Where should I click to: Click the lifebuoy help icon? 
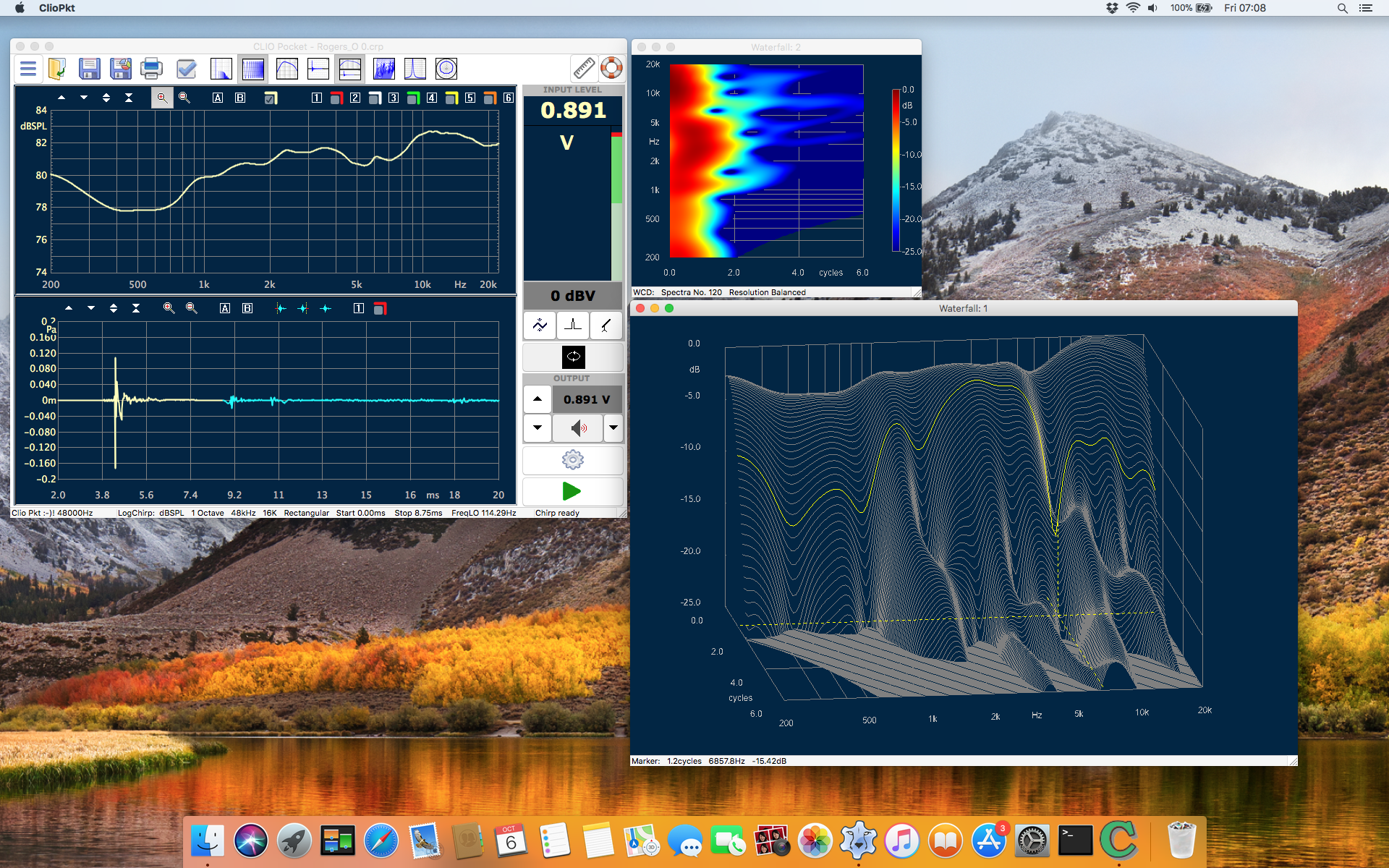(611, 68)
